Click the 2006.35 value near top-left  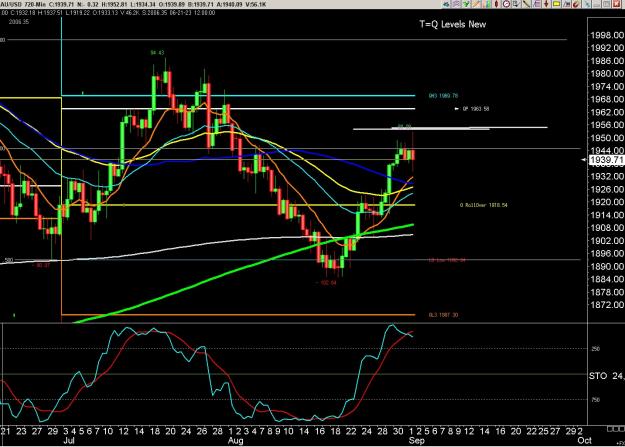(19, 22)
